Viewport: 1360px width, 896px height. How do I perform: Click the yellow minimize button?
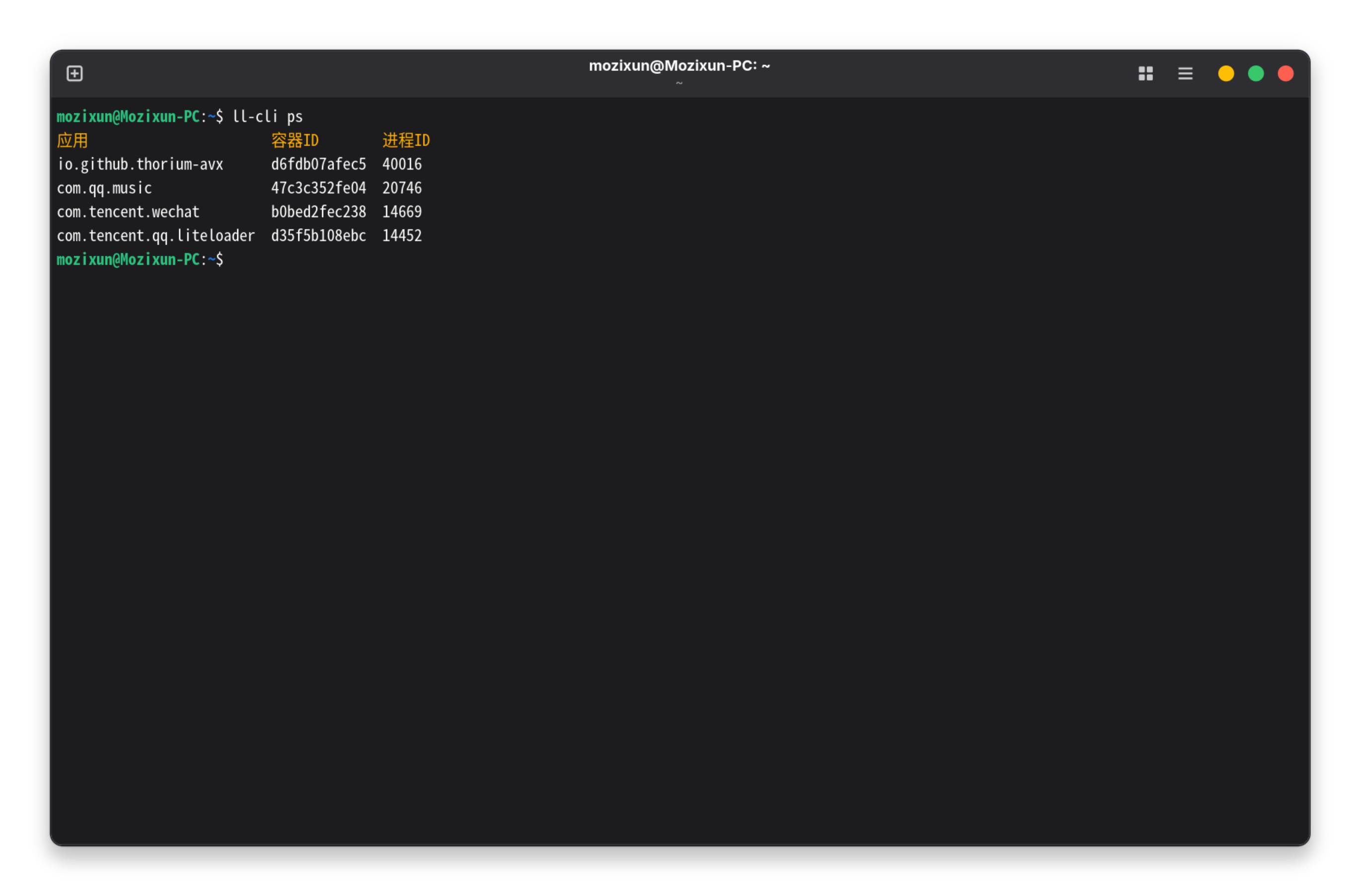tap(1225, 74)
